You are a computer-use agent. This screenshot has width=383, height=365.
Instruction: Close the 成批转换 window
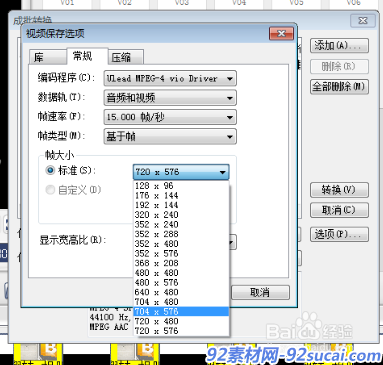363,21
